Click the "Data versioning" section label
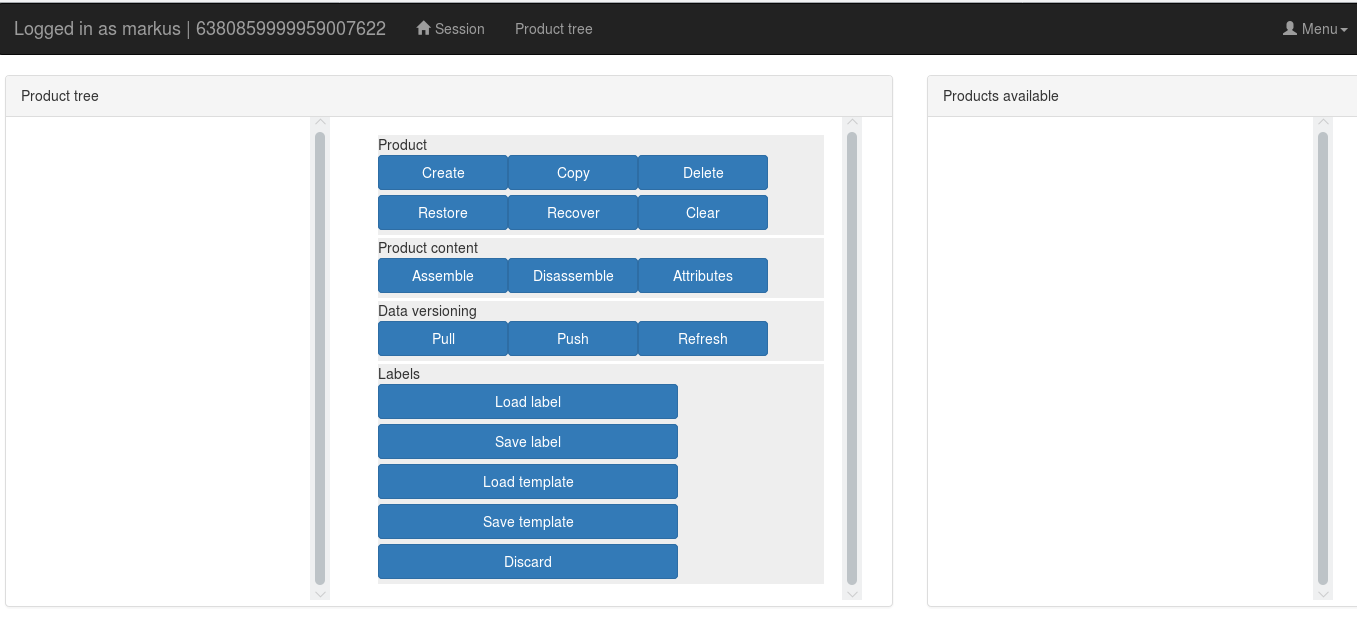 point(427,311)
